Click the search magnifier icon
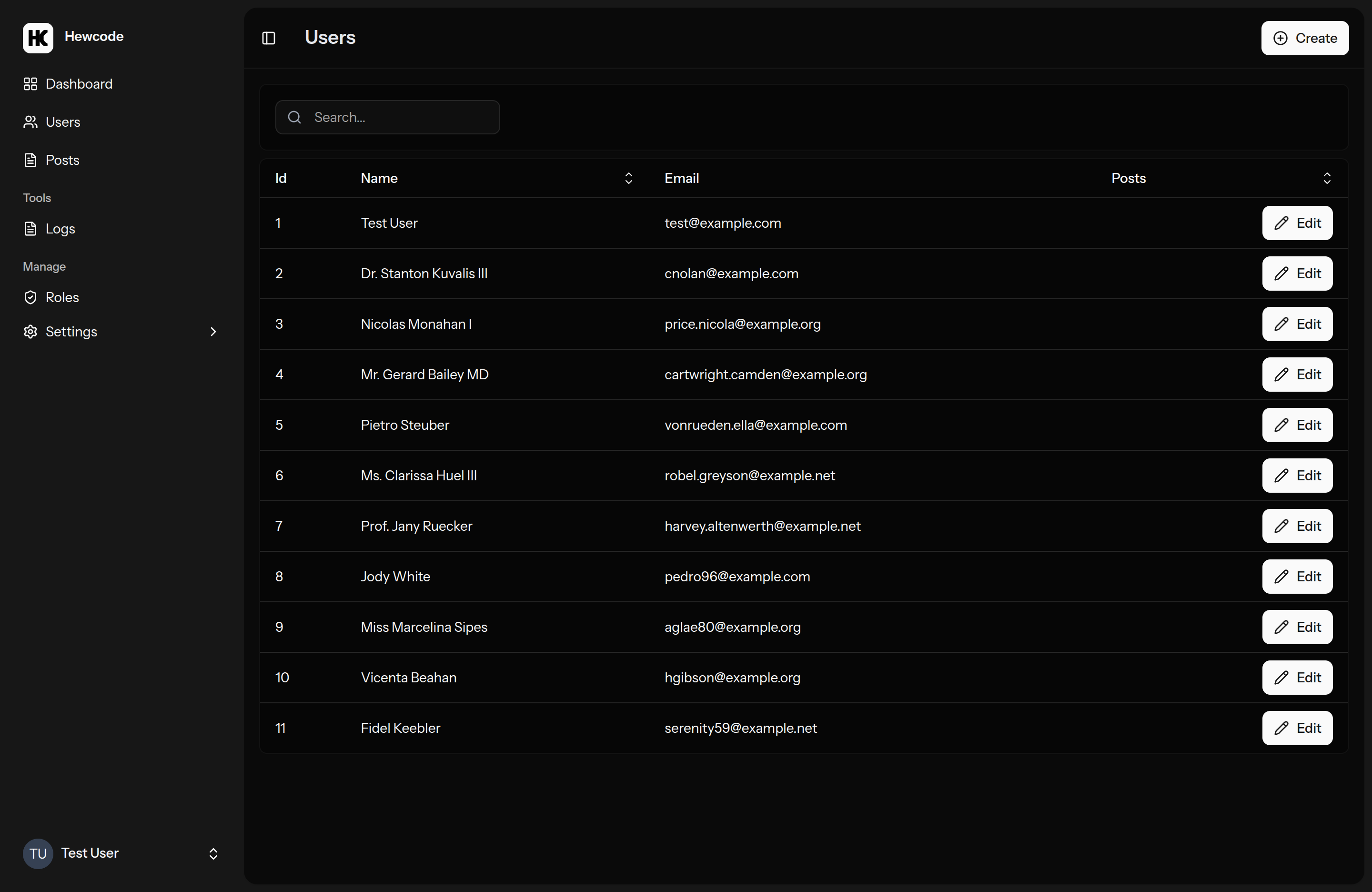Screen dimensions: 1372x892 pos(294,117)
